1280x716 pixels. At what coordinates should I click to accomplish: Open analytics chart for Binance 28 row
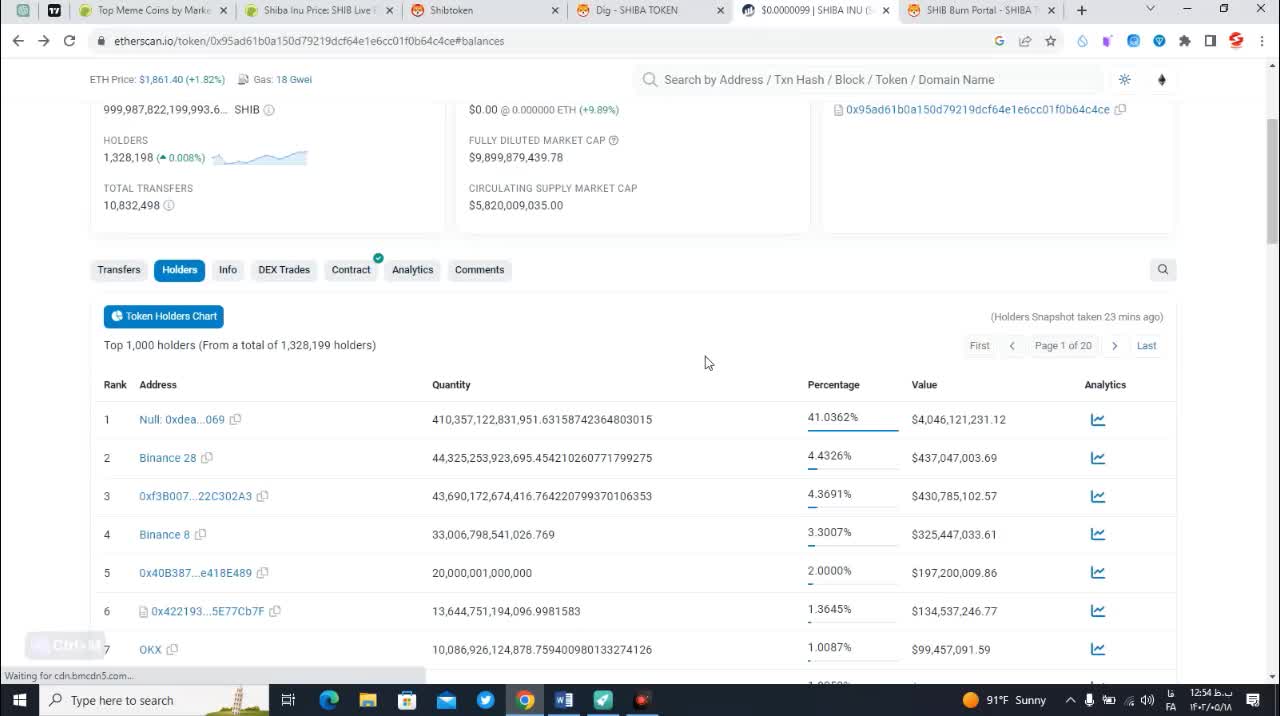tap(1097, 458)
